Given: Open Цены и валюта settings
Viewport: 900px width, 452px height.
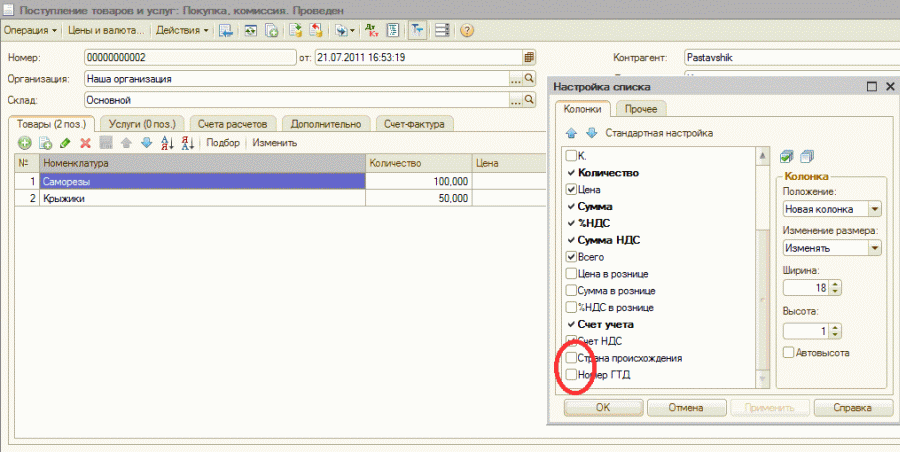Looking at the screenshot, I should point(106,30).
